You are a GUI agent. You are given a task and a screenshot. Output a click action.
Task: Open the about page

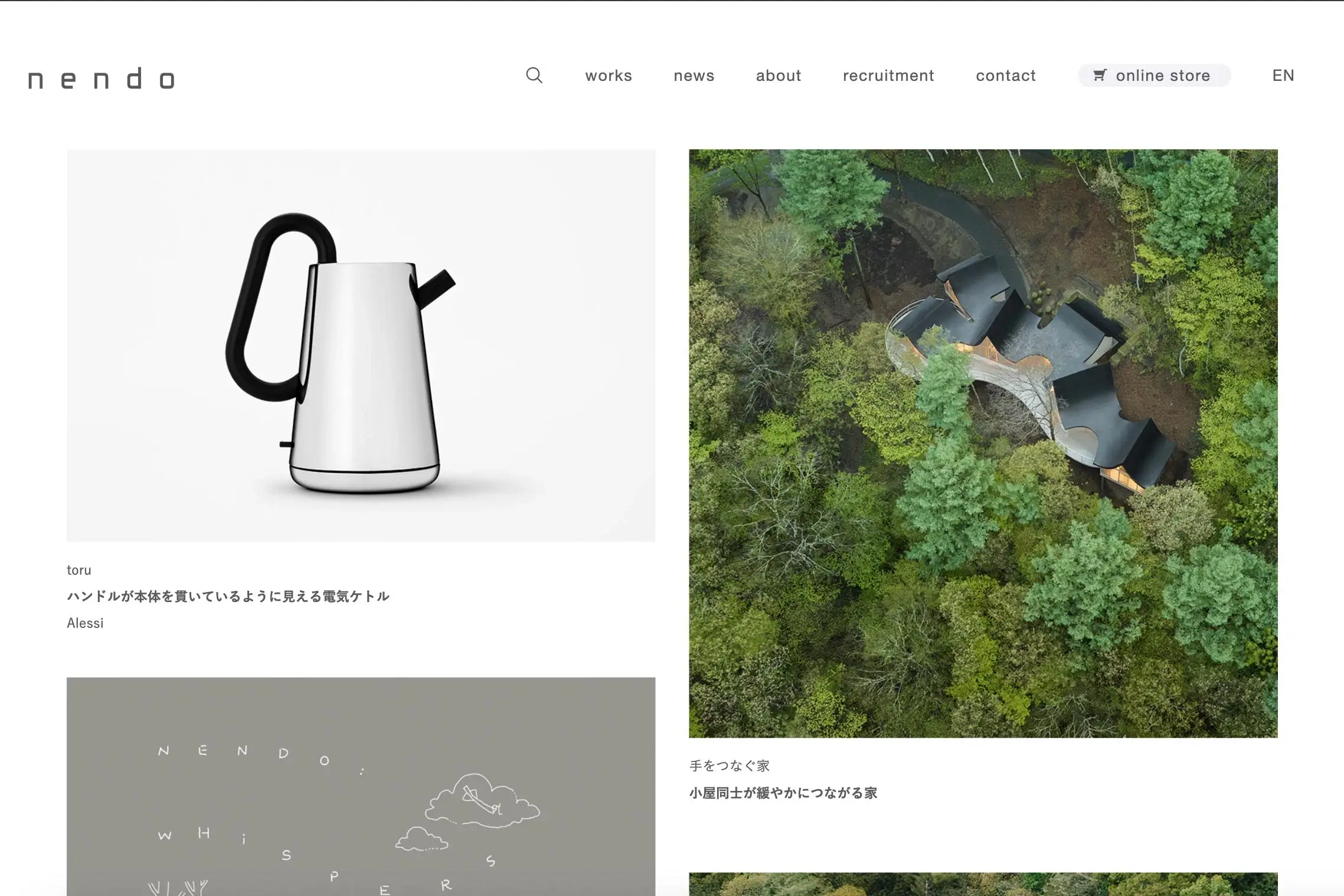click(778, 76)
